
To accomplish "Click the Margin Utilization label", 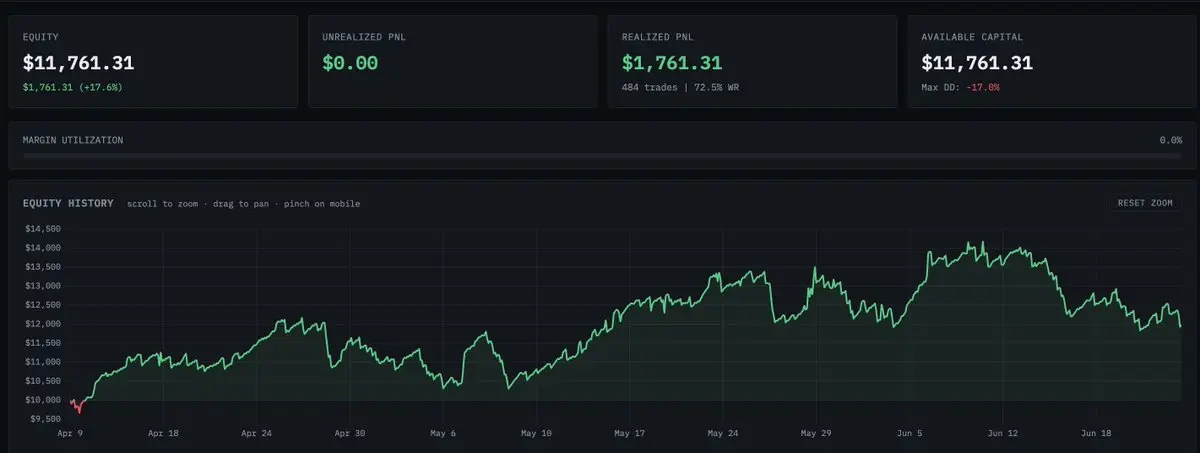I will 73,140.
